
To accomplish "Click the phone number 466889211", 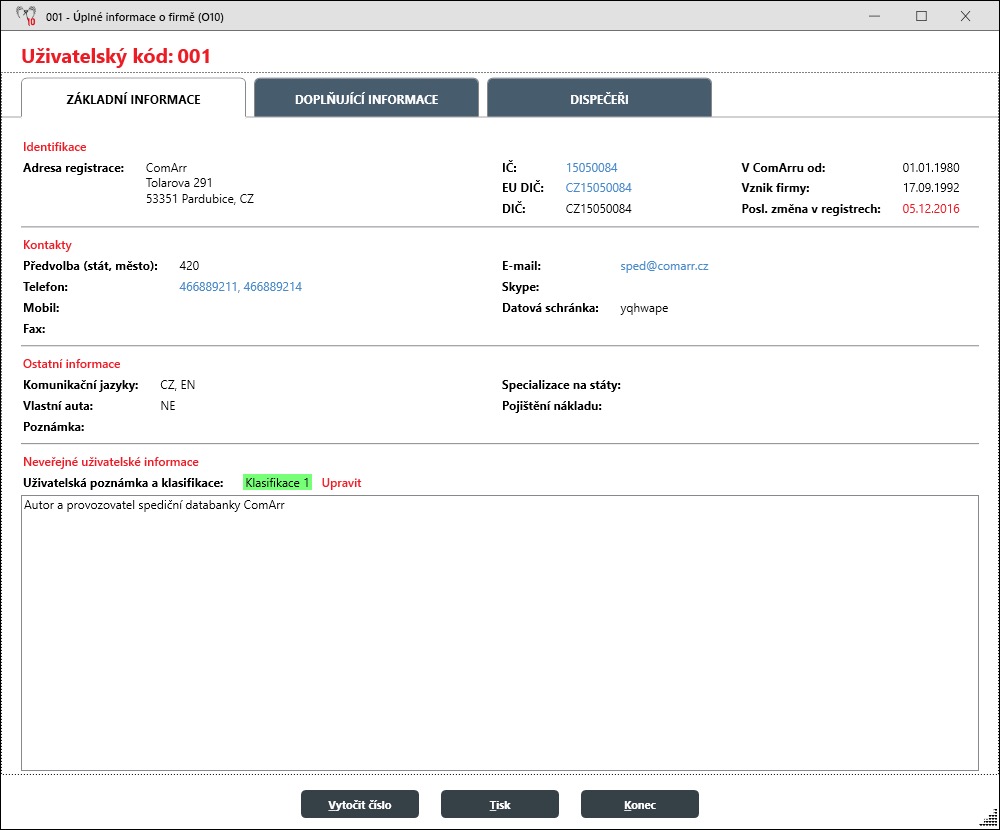I will (x=208, y=287).
